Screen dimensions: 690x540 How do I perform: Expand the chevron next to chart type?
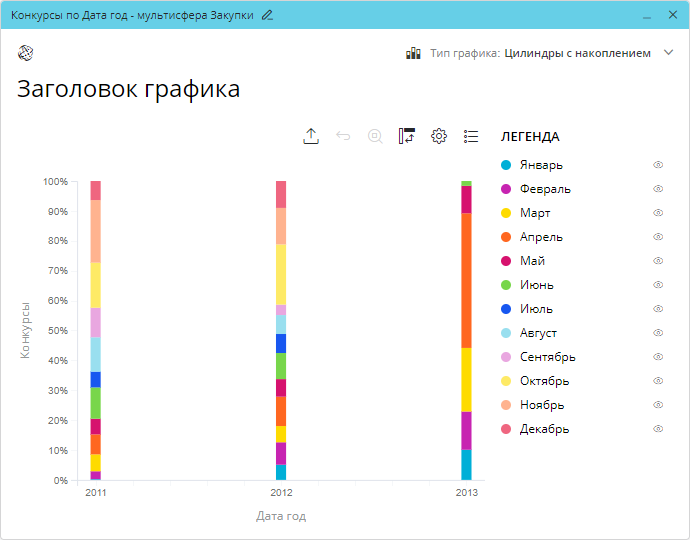[669, 53]
